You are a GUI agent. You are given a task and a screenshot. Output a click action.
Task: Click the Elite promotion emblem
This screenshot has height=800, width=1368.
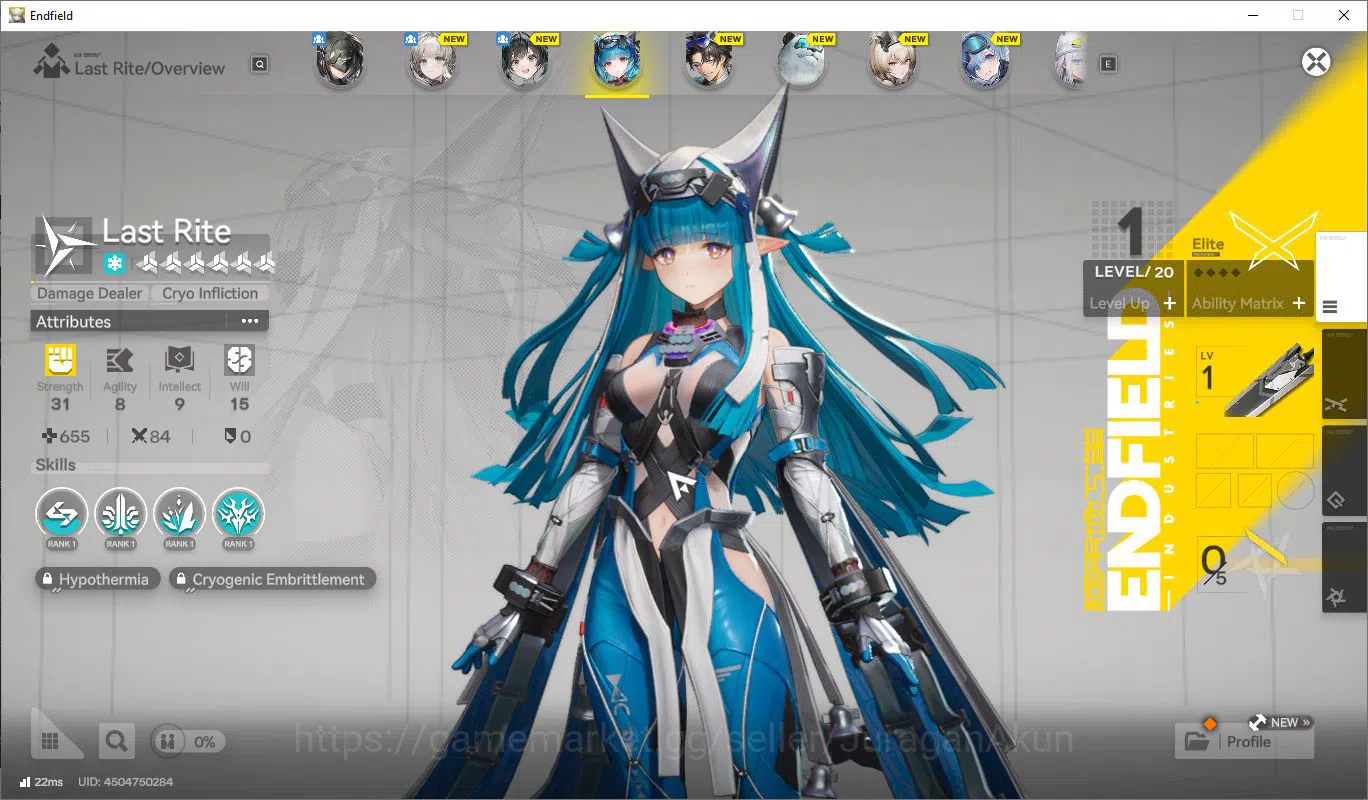pyautogui.click(x=1273, y=240)
